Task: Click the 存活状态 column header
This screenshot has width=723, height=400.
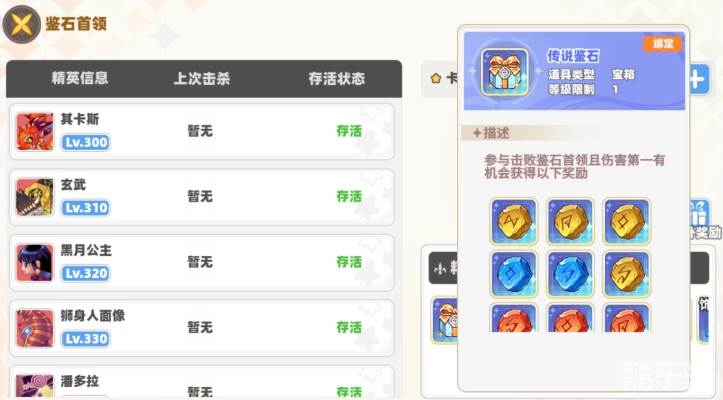Action: (x=337, y=78)
